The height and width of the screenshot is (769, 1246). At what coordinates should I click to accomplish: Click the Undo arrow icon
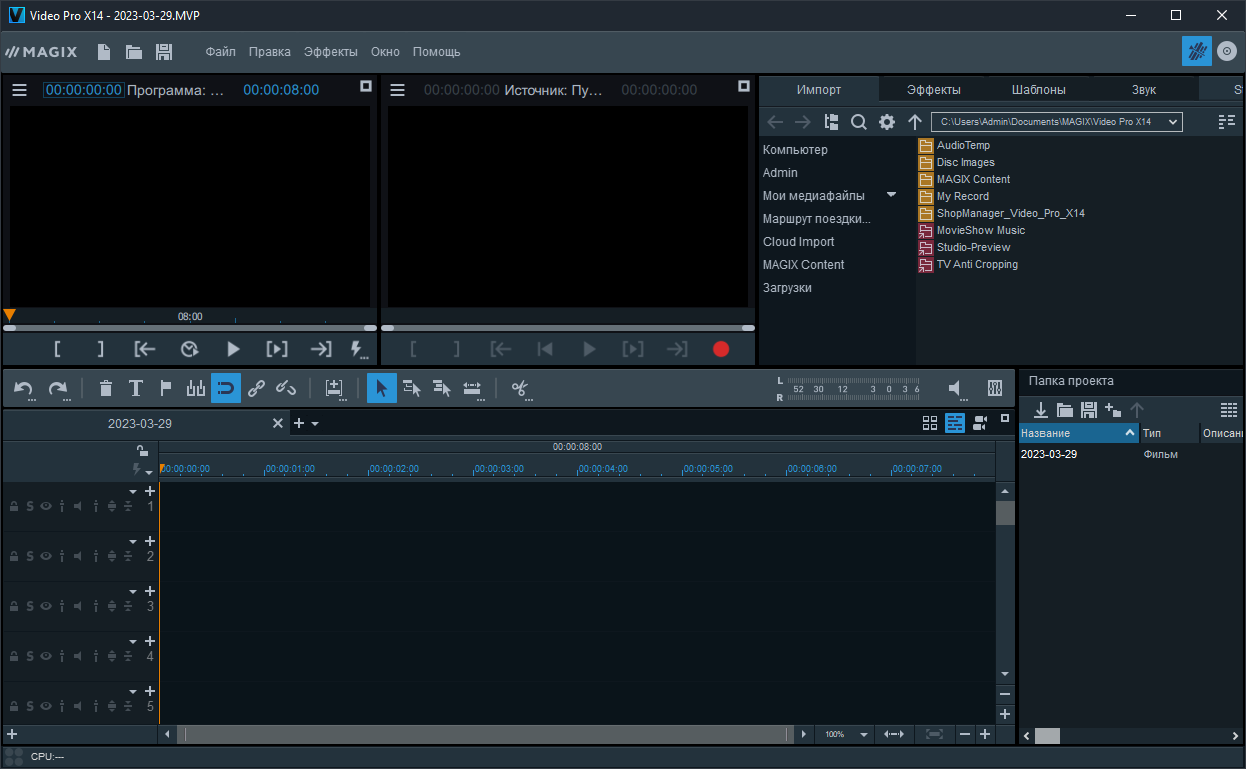tap(22, 388)
